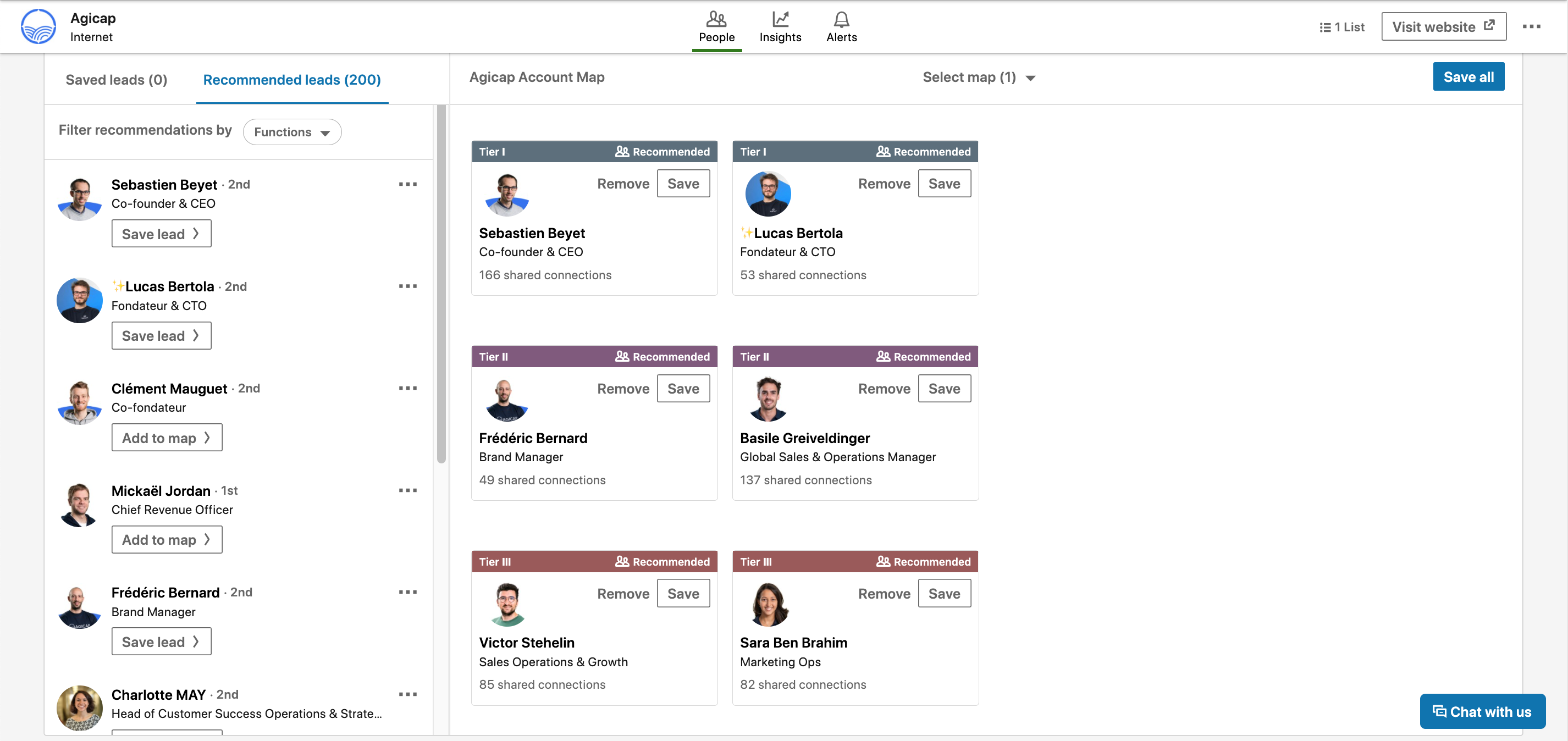Expand Save lead for Lucas Bertola

click(161, 336)
